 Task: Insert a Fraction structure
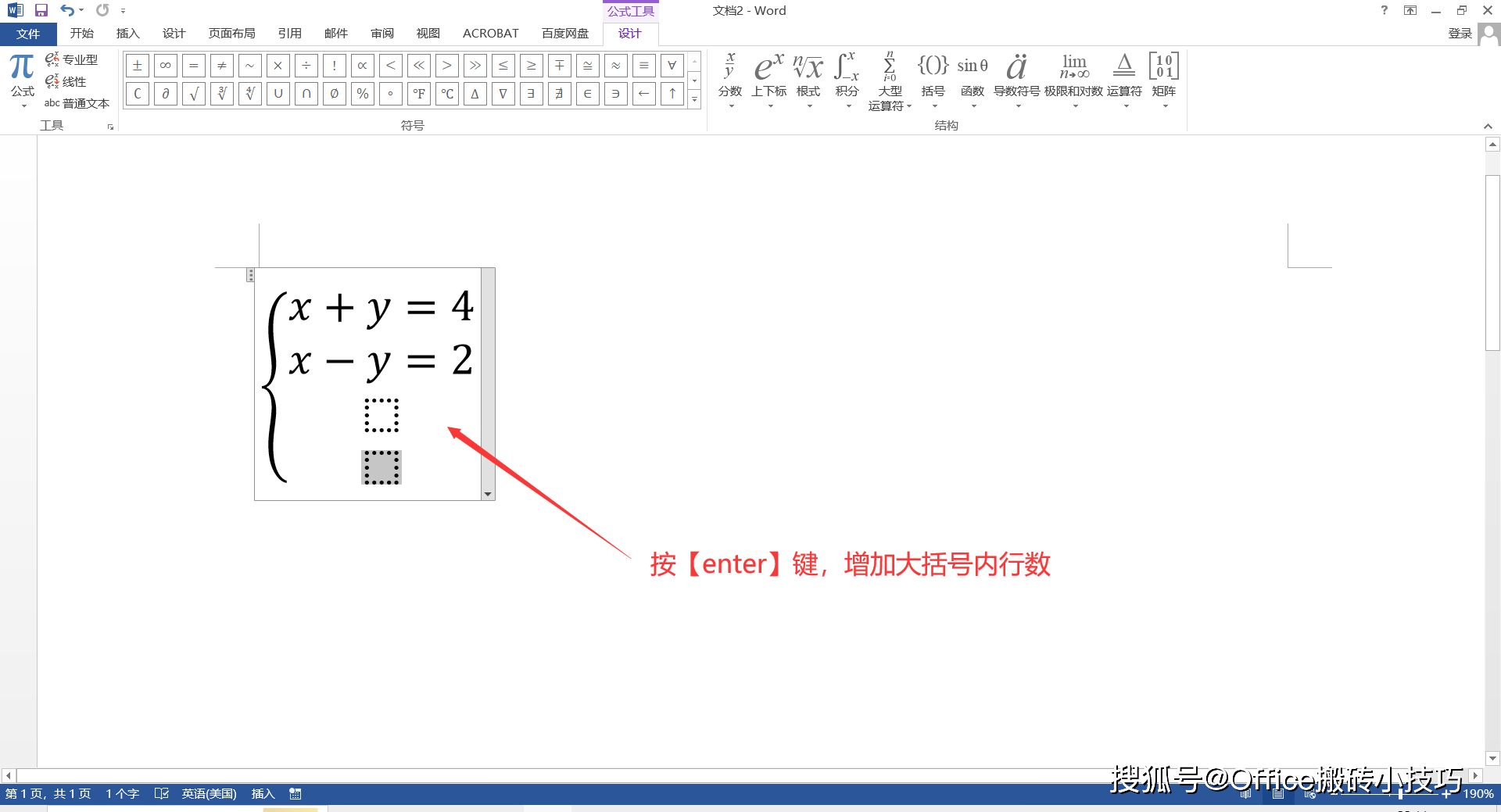730,78
